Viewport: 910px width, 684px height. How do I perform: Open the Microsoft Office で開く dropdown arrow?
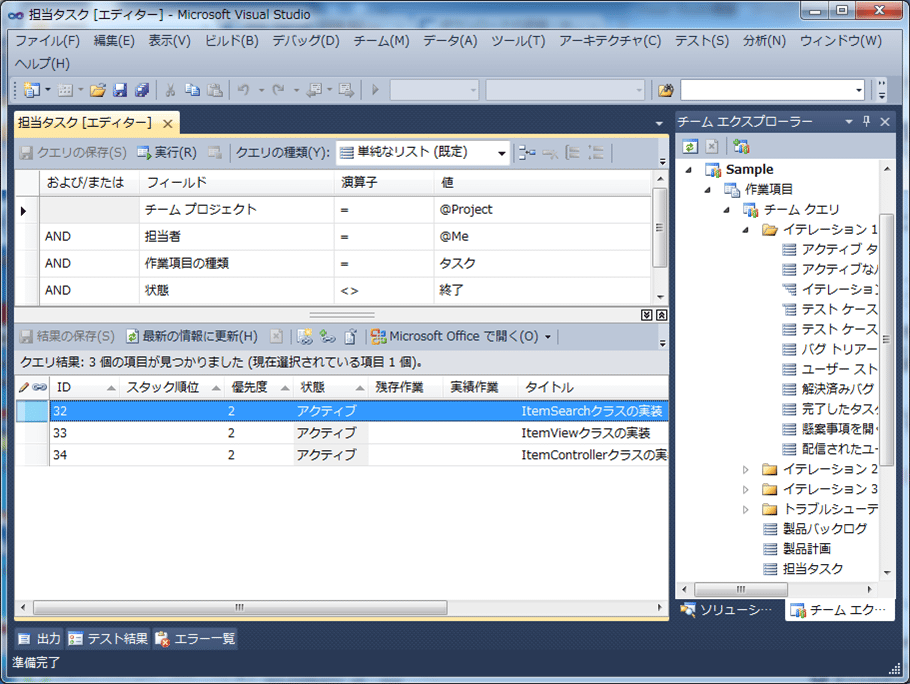[x=547, y=337]
